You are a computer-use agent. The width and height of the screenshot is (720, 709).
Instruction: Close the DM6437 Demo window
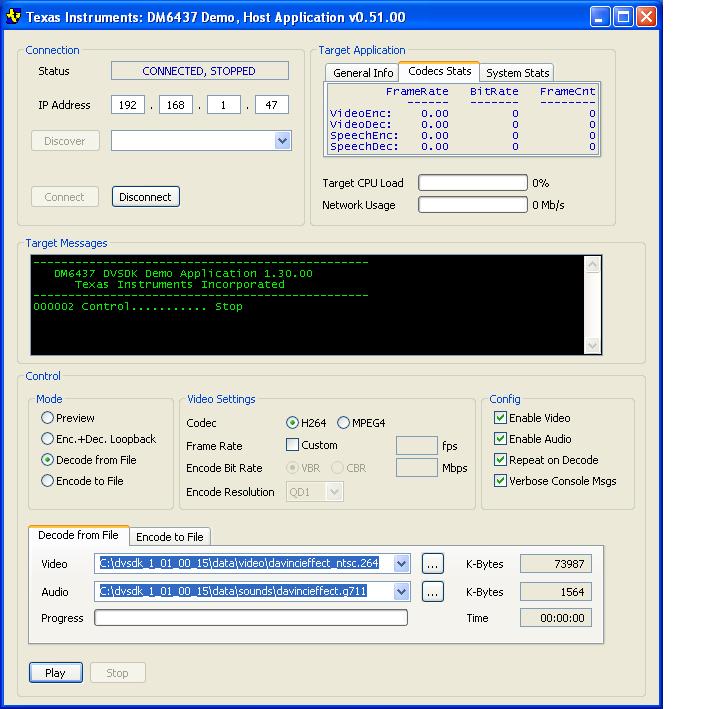647,17
